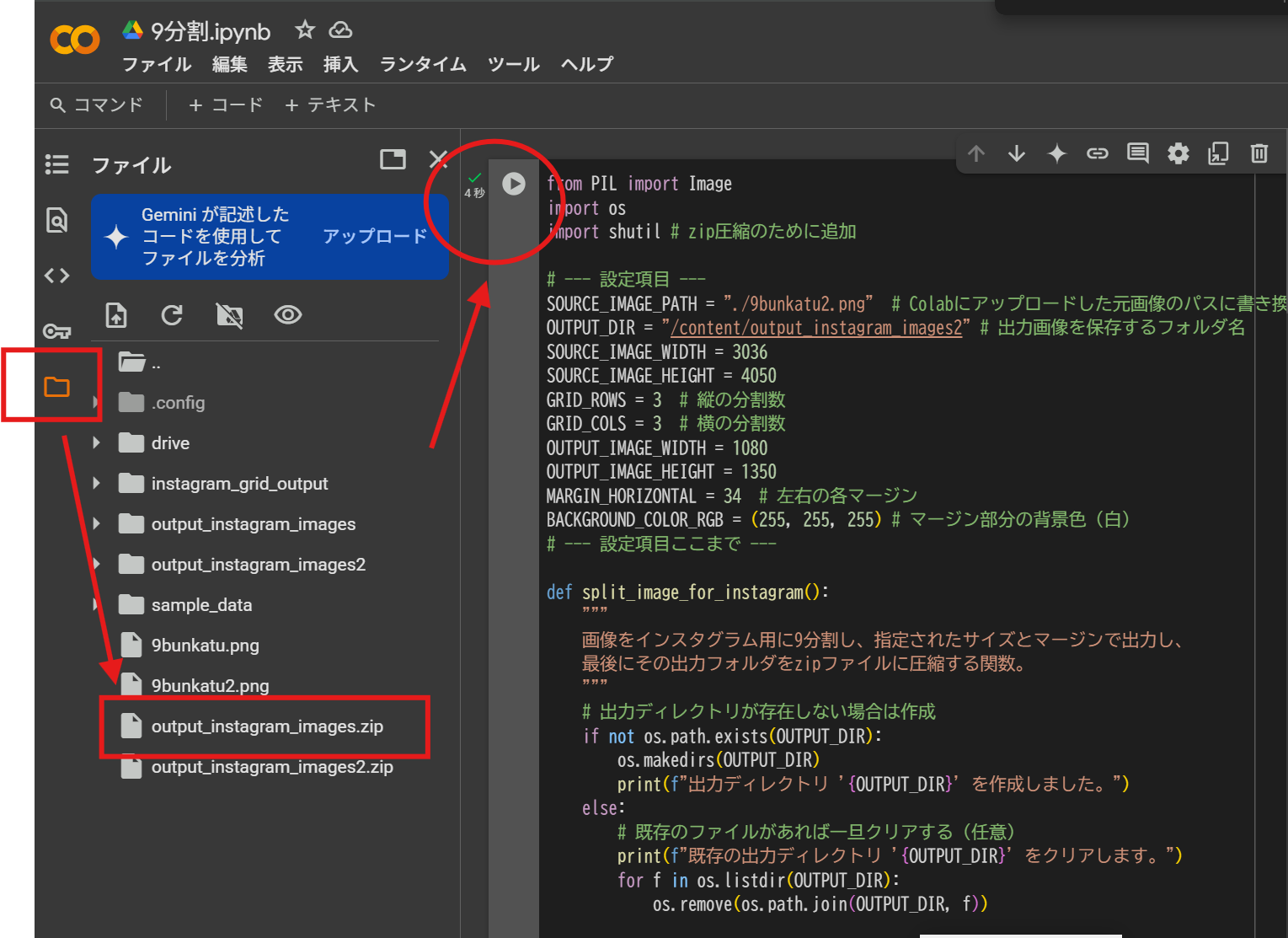This screenshot has width=1288, height=938.
Task: Mirror cell in tab icon
Action: pos(1219,153)
